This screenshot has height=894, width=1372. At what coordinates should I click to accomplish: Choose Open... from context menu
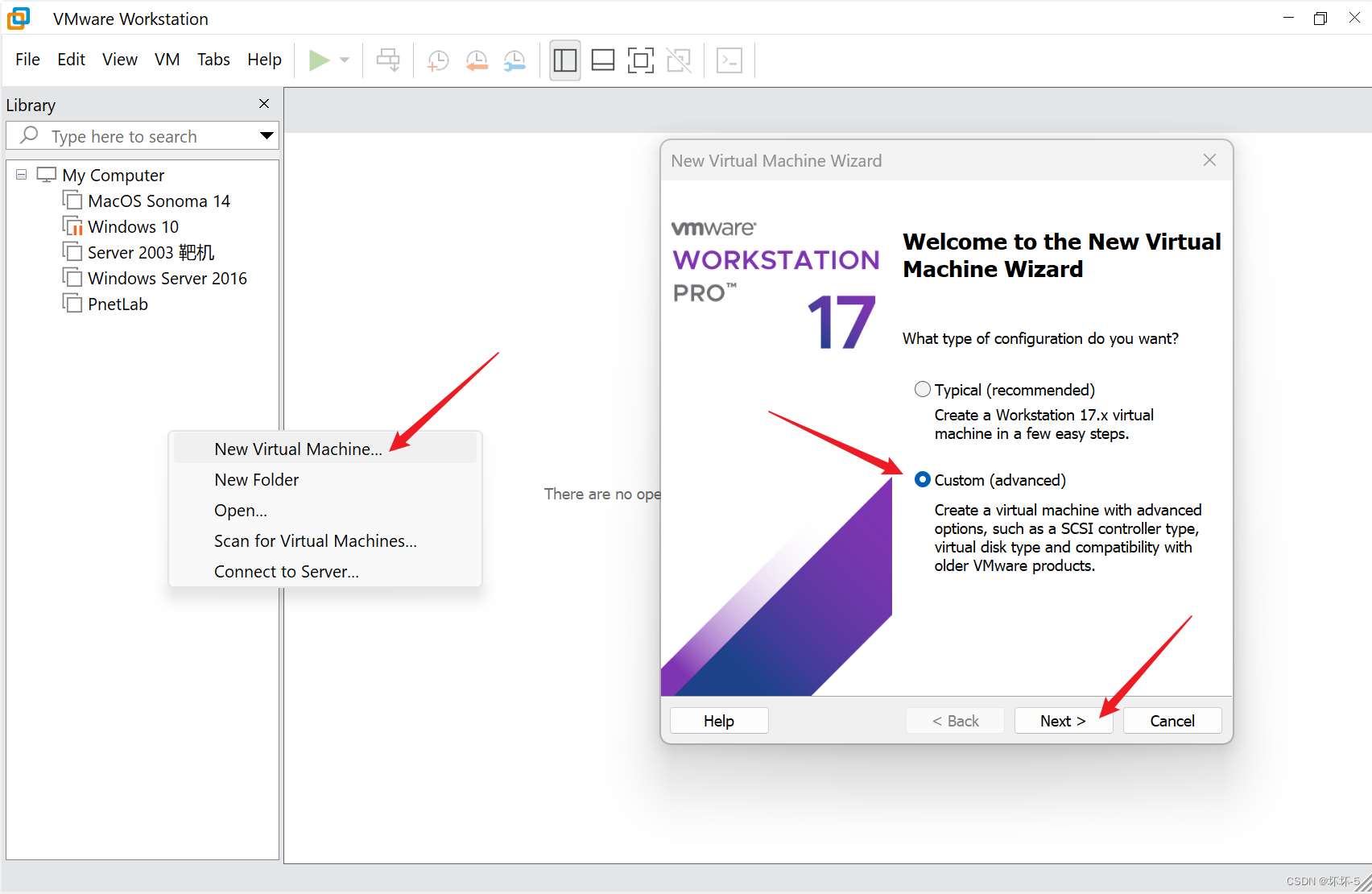(325, 510)
